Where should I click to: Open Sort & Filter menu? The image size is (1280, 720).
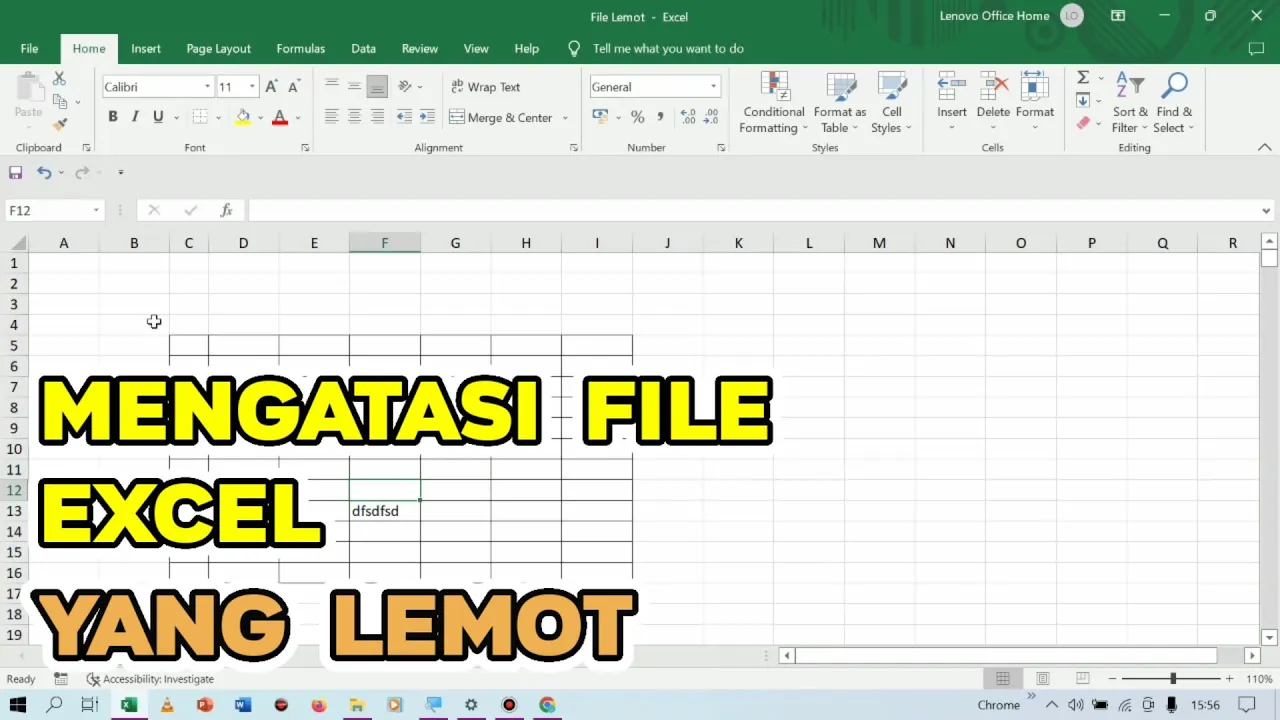point(1130,103)
